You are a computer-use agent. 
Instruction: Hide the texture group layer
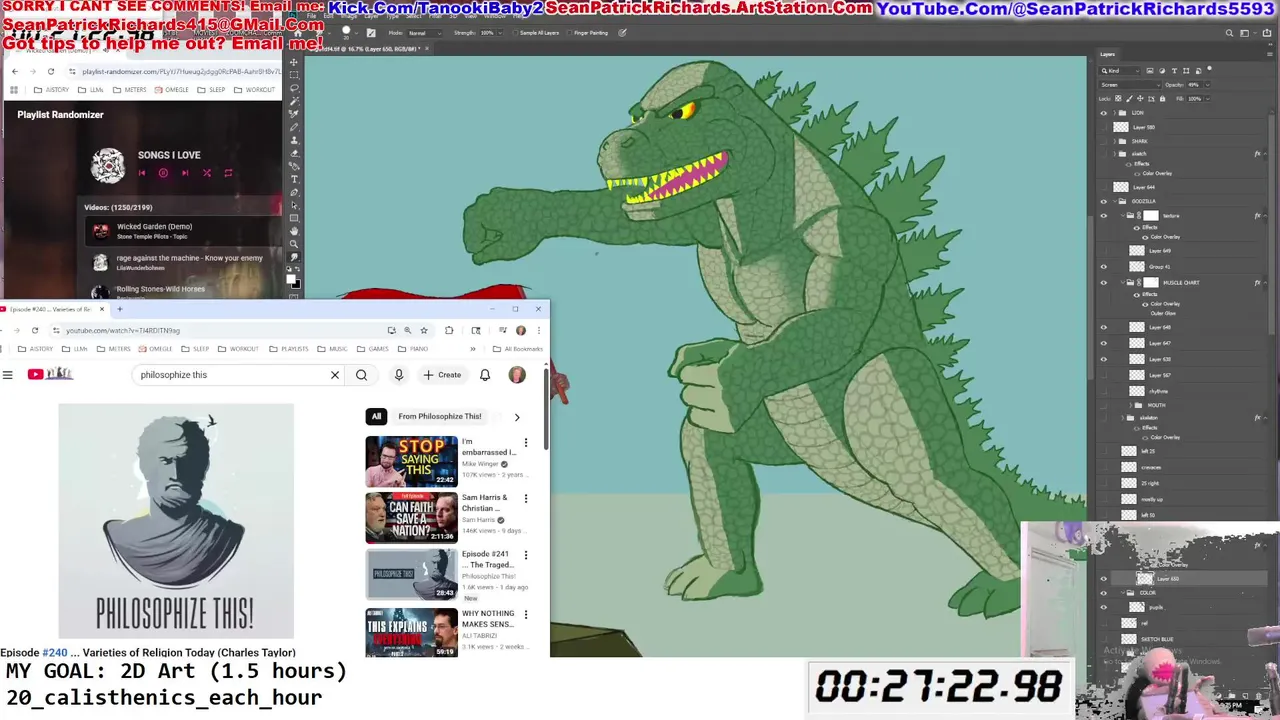click(x=1104, y=216)
